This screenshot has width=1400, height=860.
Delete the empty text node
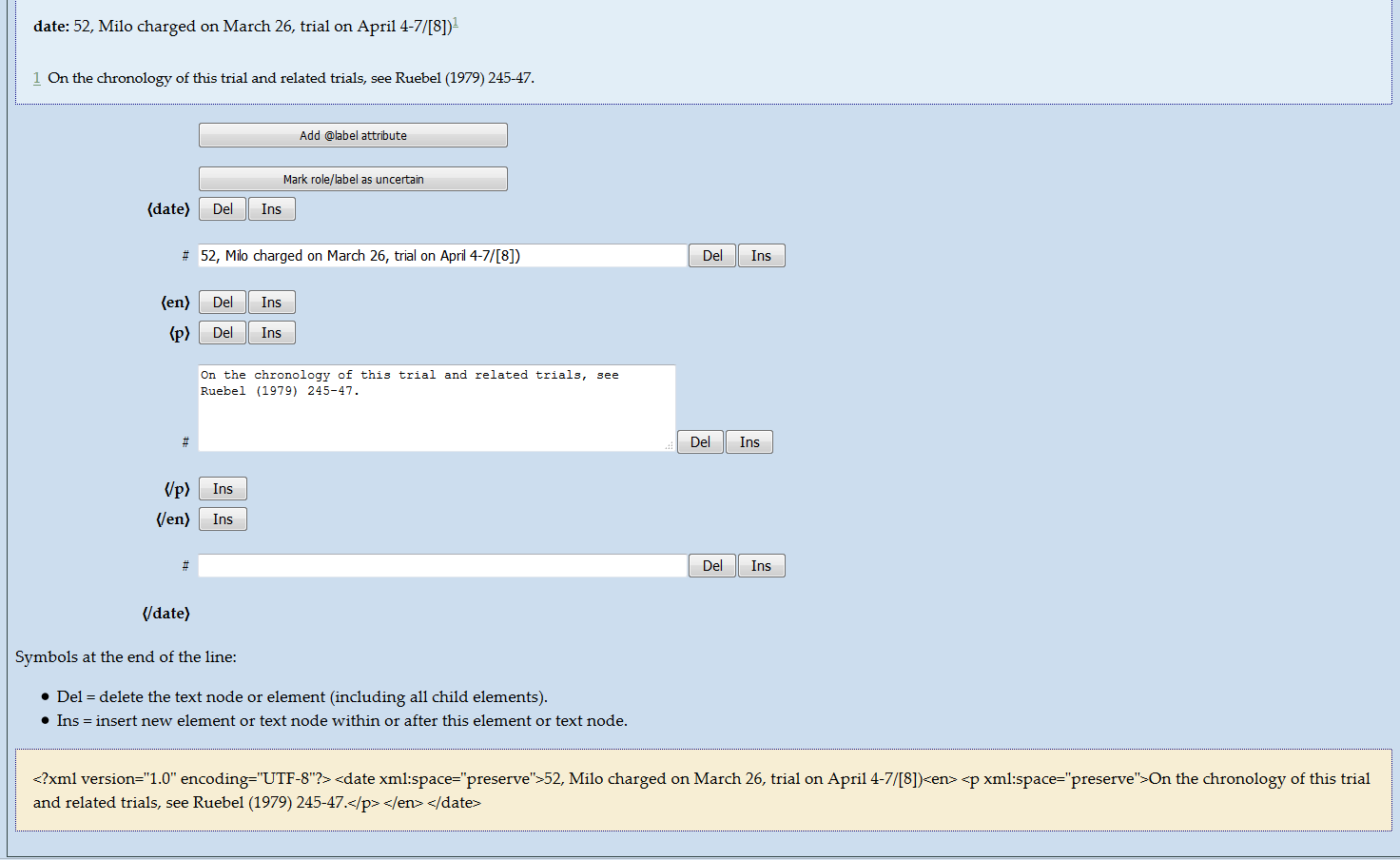coord(712,566)
